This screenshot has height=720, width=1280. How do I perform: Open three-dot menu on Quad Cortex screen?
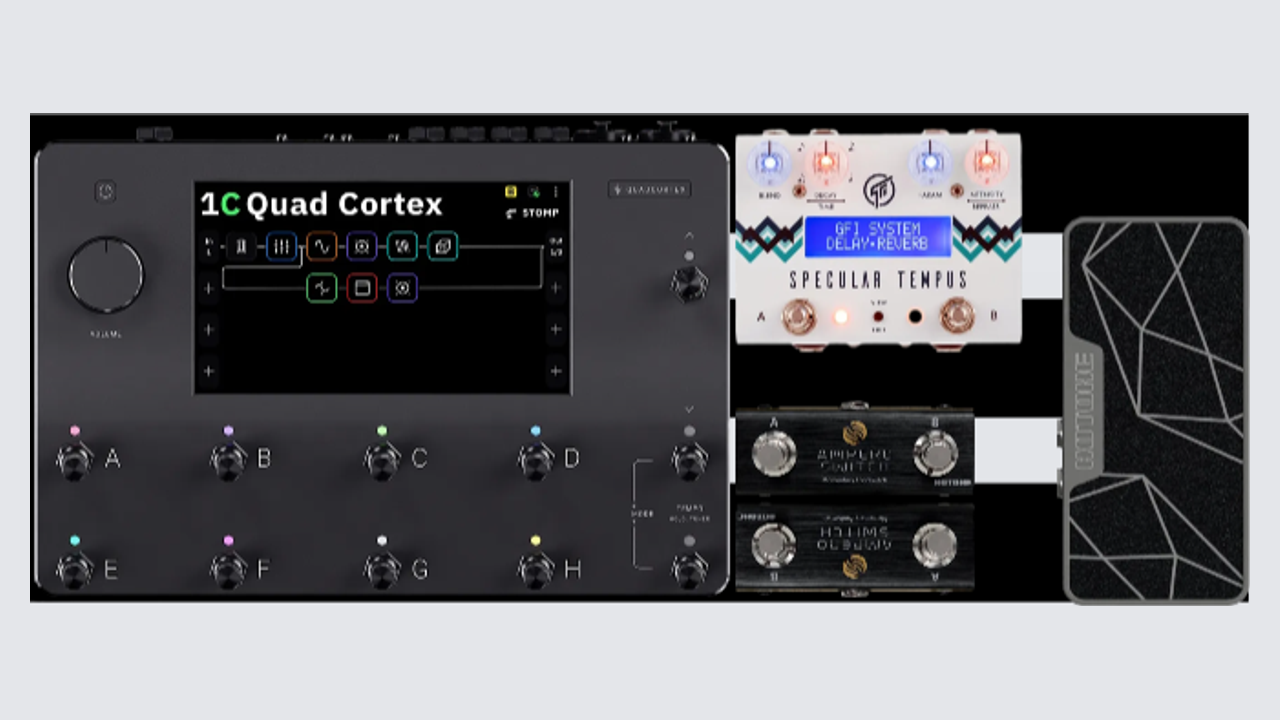556,191
